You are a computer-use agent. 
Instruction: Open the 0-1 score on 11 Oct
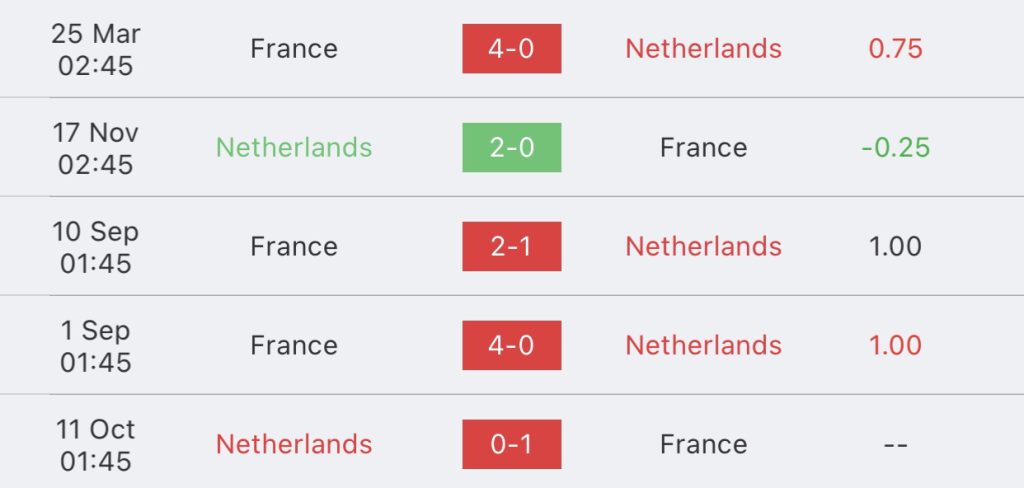(x=511, y=444)
